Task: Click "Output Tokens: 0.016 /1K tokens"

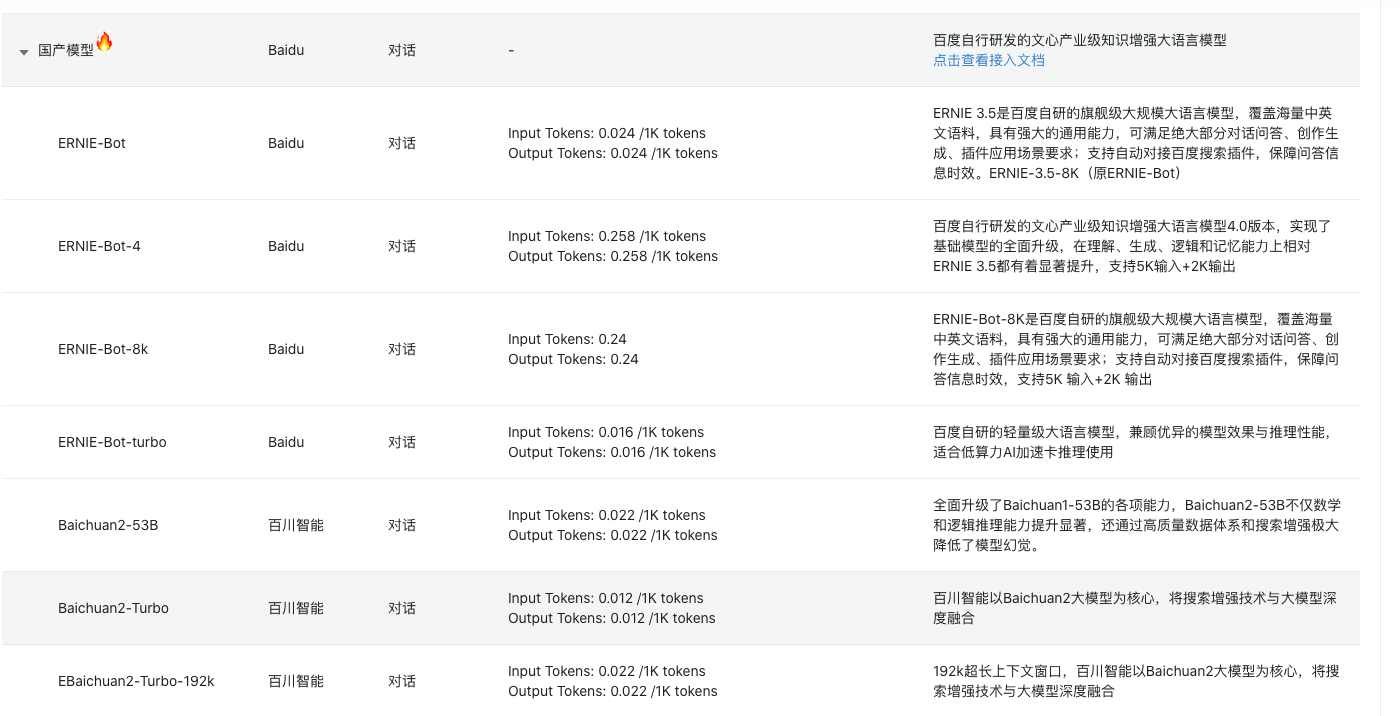Action: [x=612, y=452]
